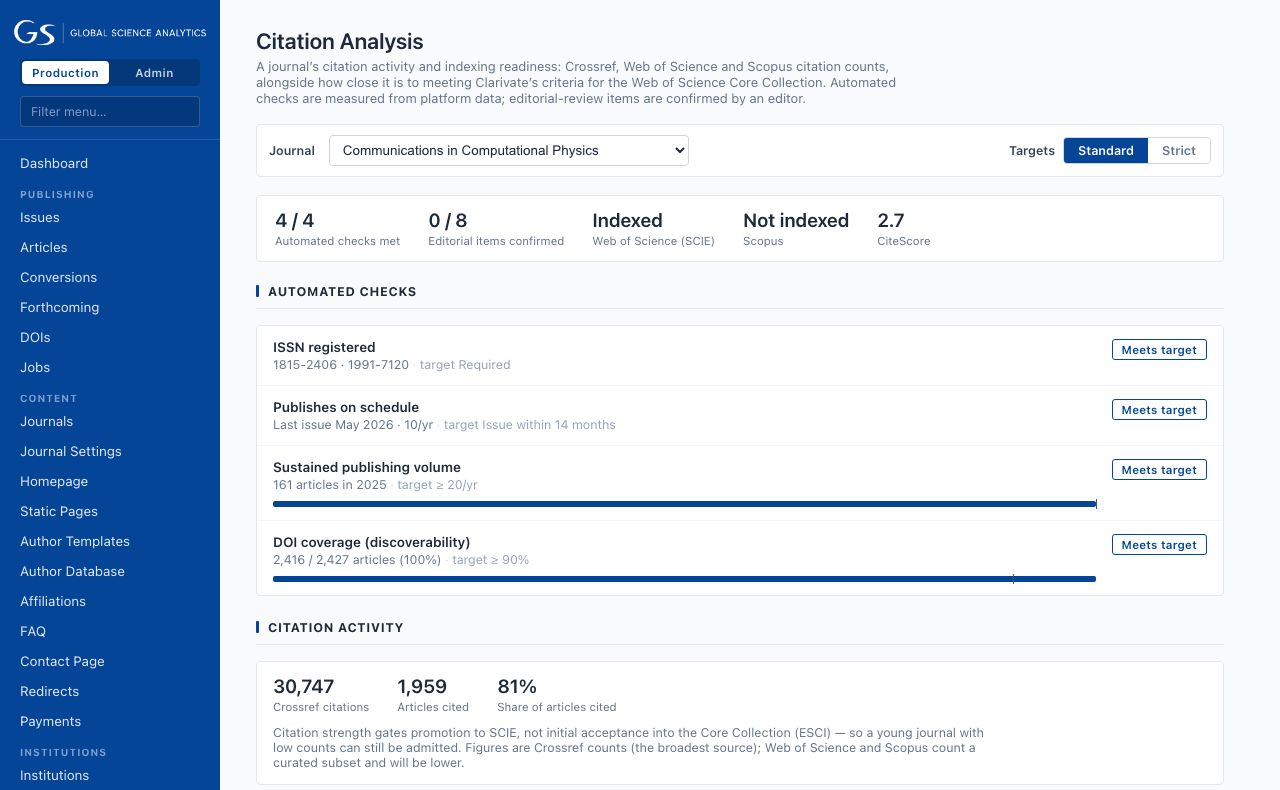
Task: Navigate to Forthcoming
Action: coord(60,307)
